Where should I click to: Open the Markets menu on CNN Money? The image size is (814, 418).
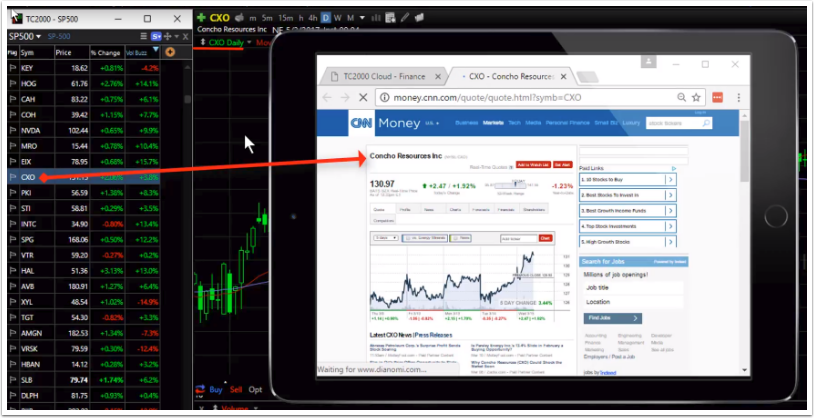[x=493, y=123]
